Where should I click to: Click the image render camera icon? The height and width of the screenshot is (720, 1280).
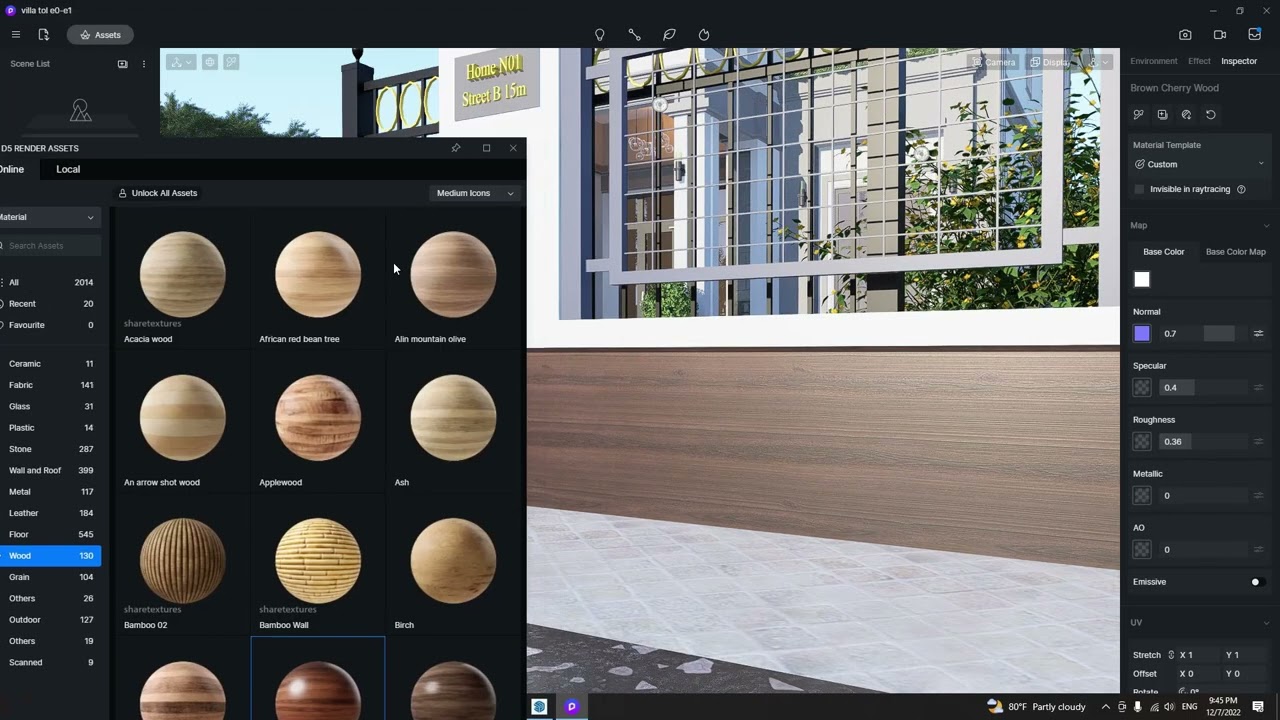coord(1185,35)
